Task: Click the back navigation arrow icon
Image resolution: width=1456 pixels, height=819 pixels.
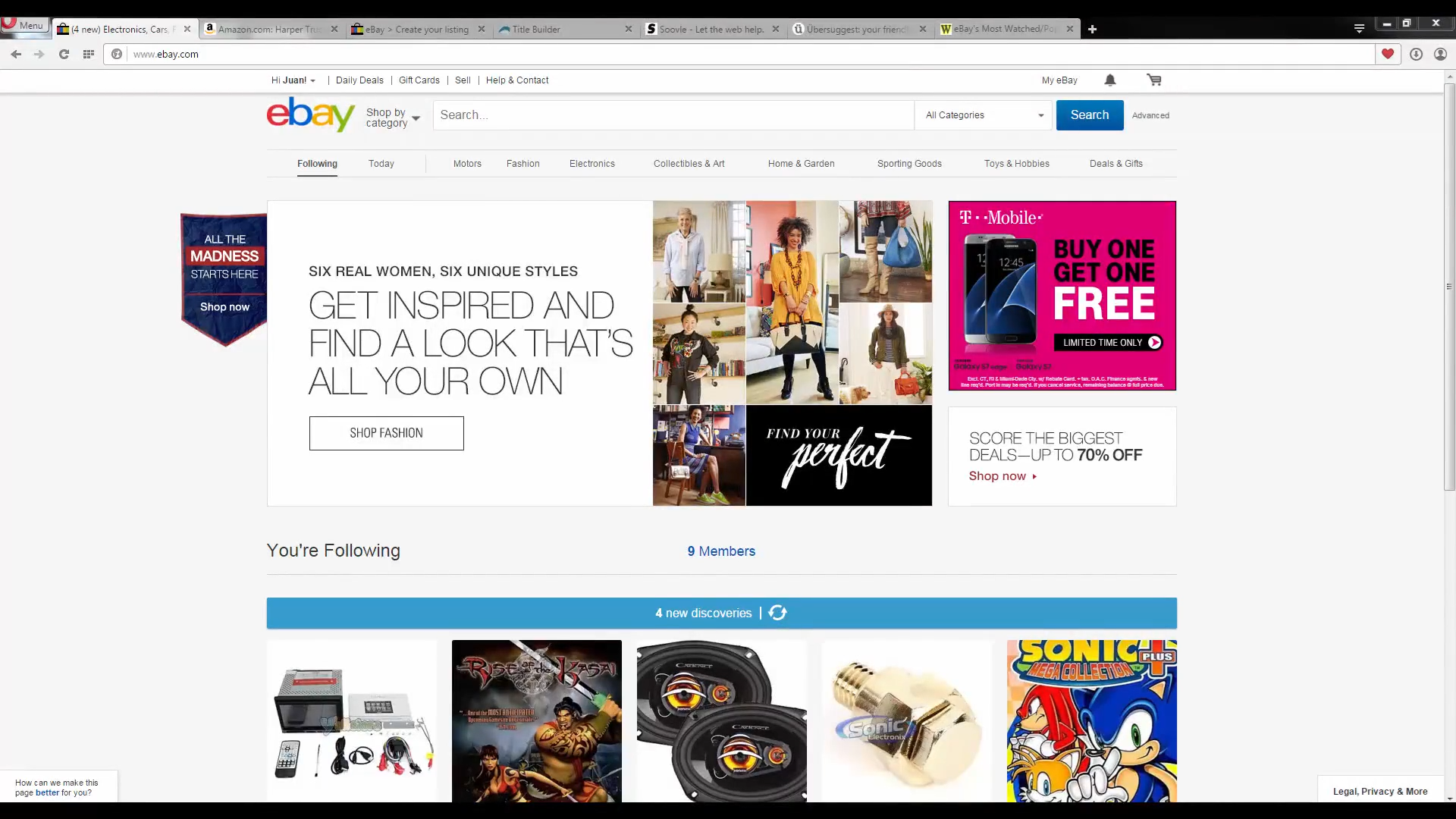Action: pyautogui.click(x=16, y=54)
